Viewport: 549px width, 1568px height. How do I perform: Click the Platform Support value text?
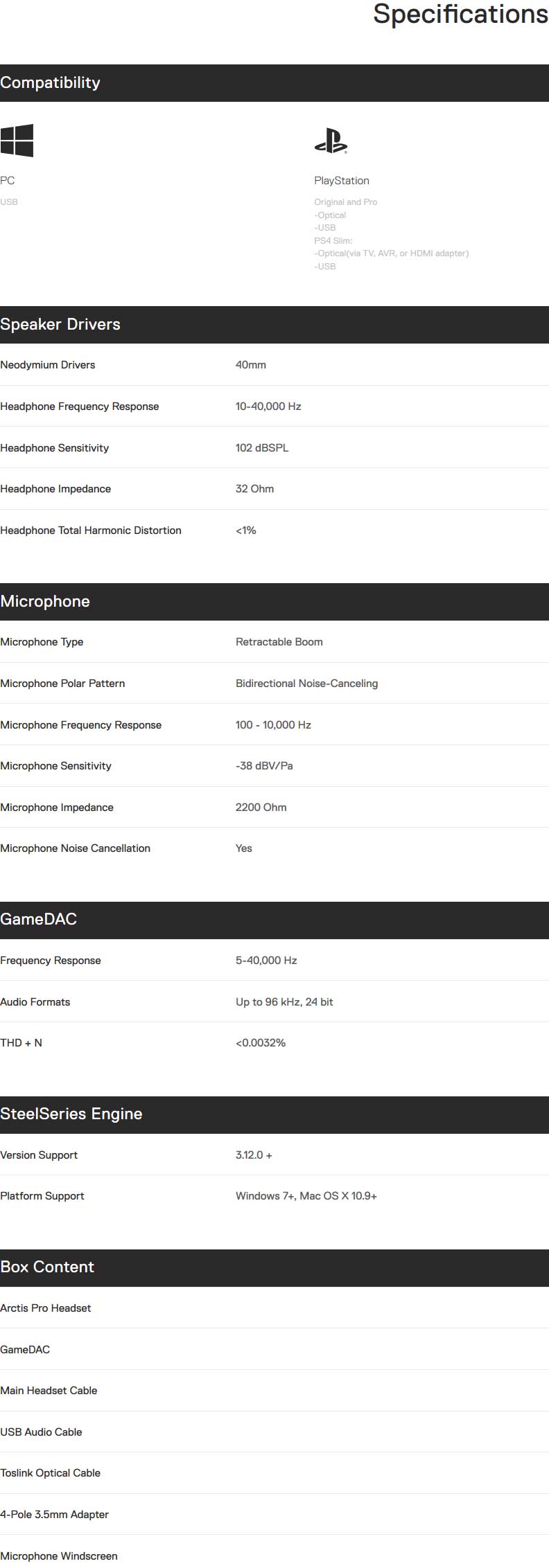[306, 1196]
